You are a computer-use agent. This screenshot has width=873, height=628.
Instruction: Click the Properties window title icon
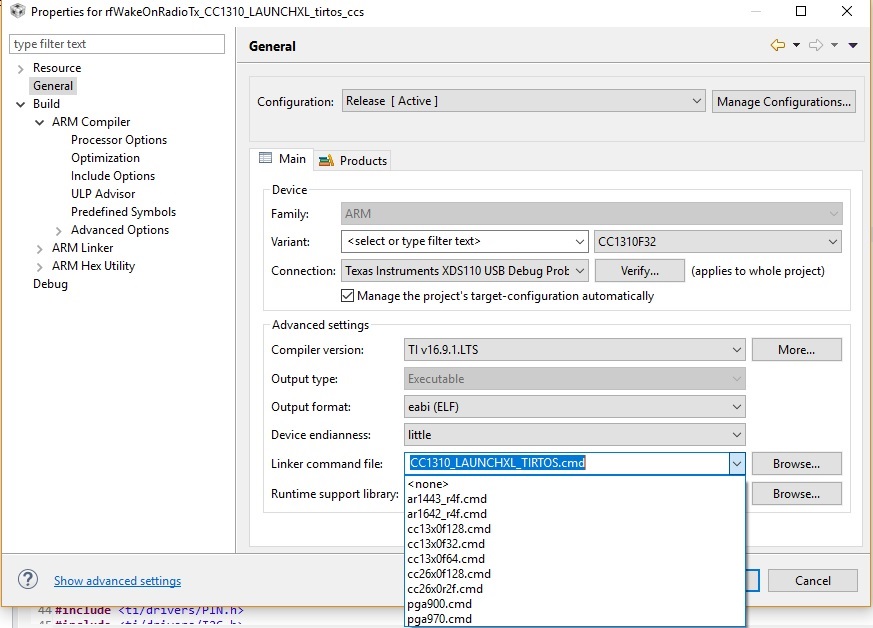coord(18,11)
